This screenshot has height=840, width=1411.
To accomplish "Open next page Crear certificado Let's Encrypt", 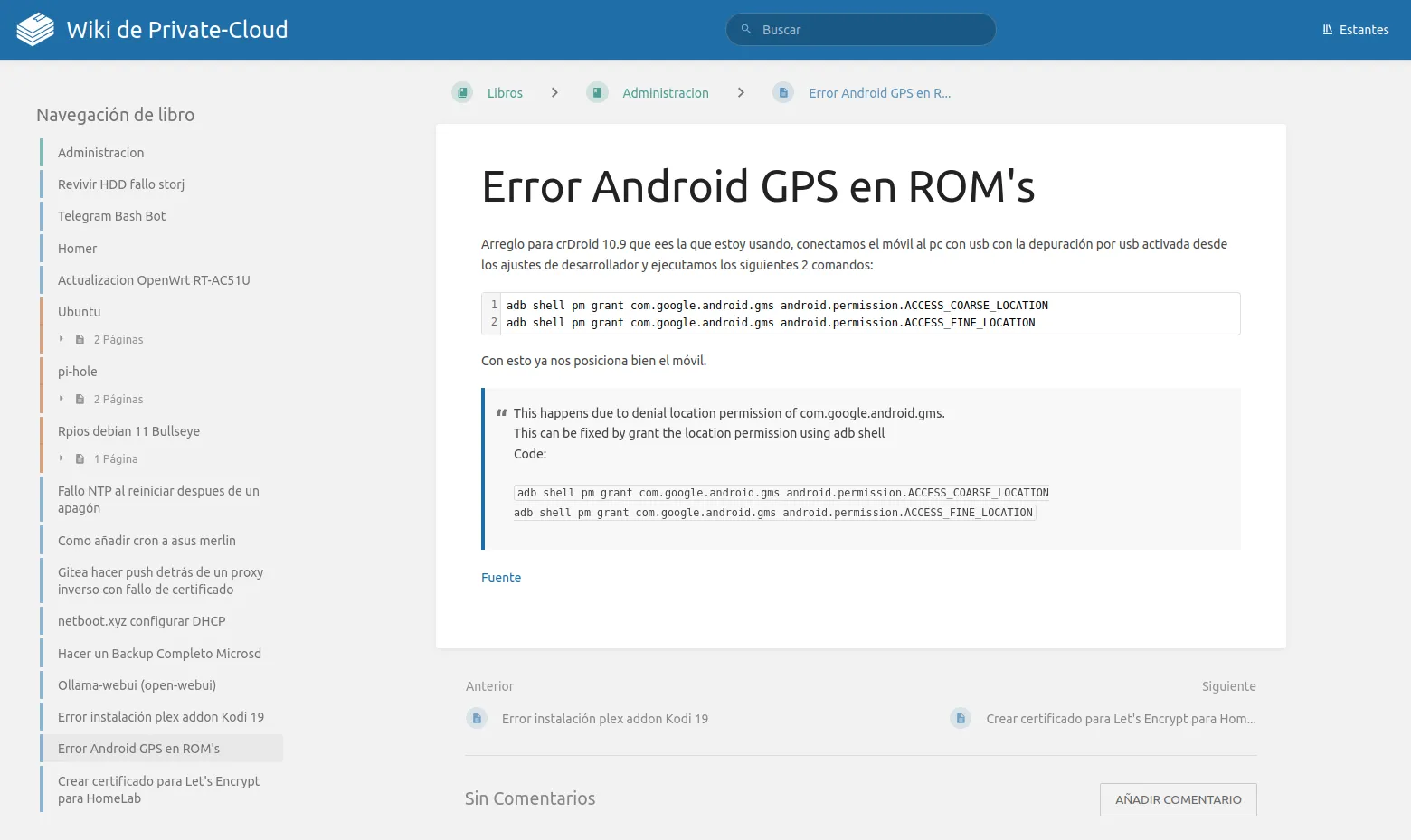I will pos(1120,719).
